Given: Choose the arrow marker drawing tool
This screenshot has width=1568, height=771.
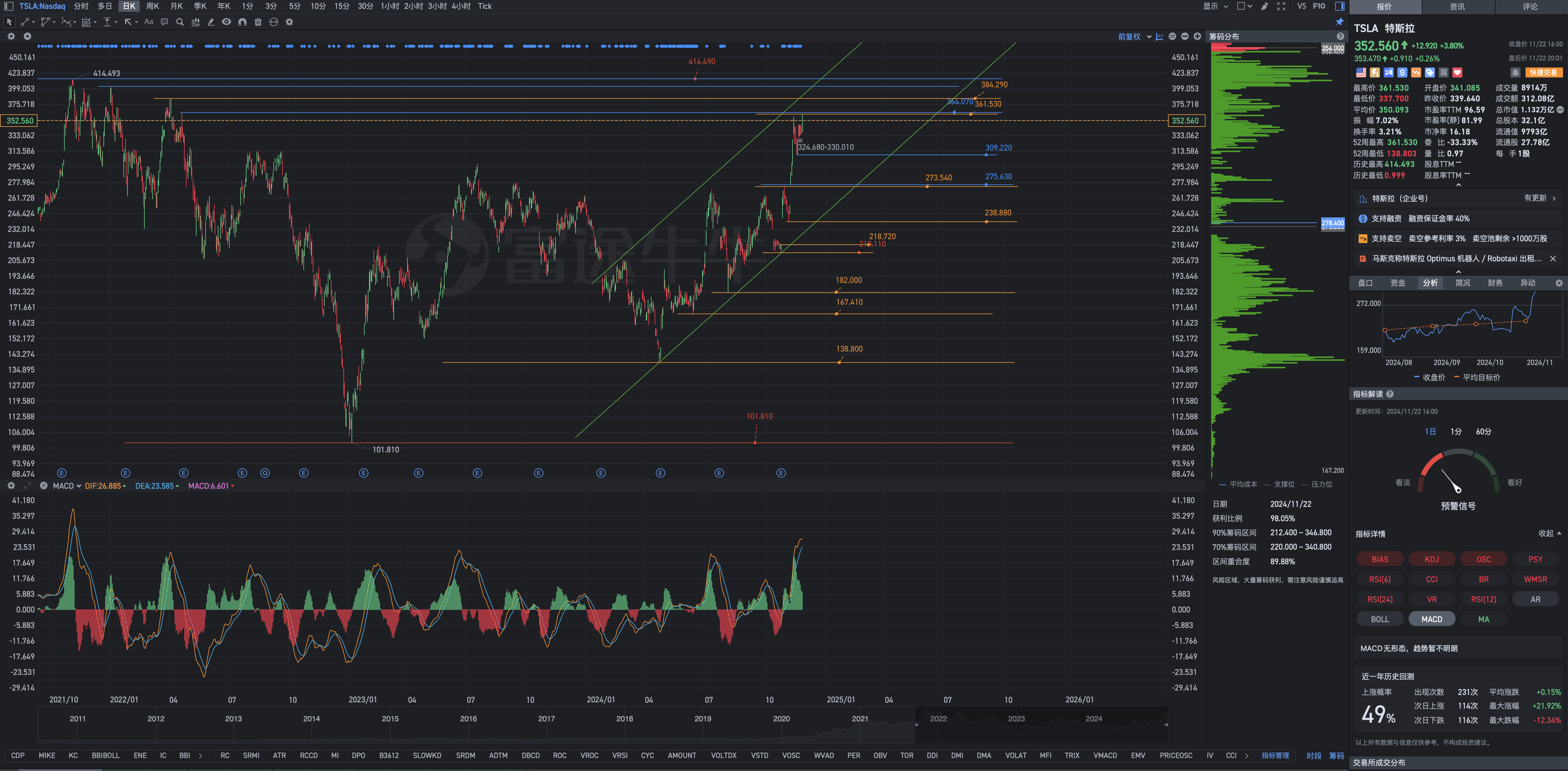Looking at the screenshot, I should 128,22.
